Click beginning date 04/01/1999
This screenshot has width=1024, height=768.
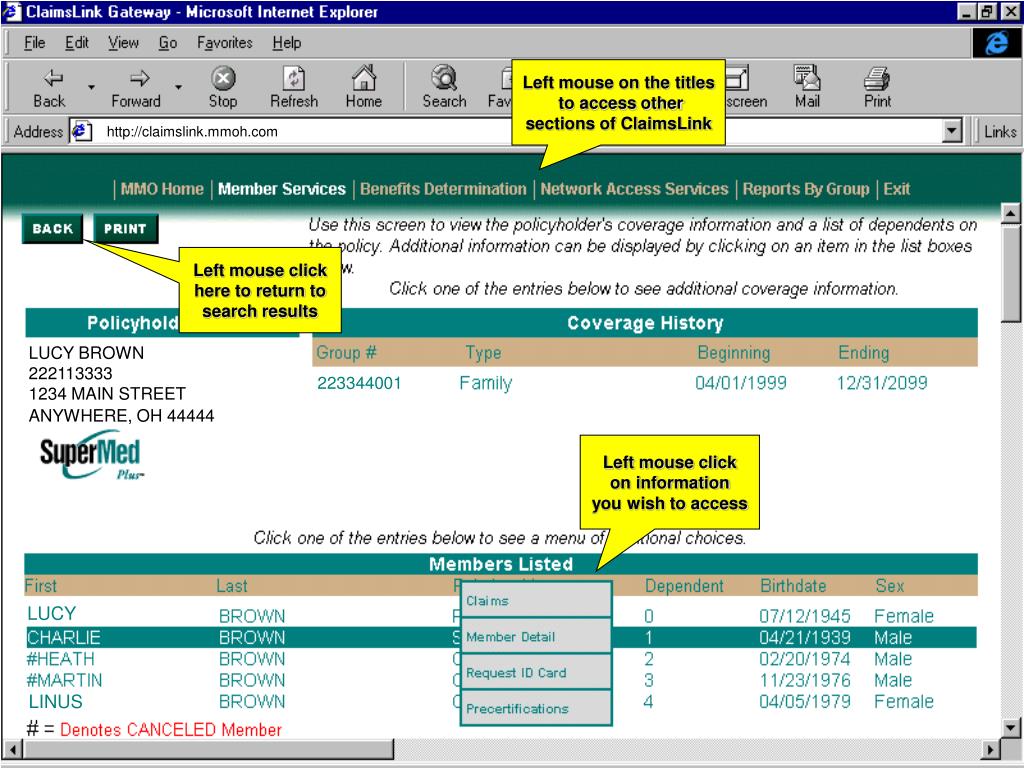coord(741,383)
